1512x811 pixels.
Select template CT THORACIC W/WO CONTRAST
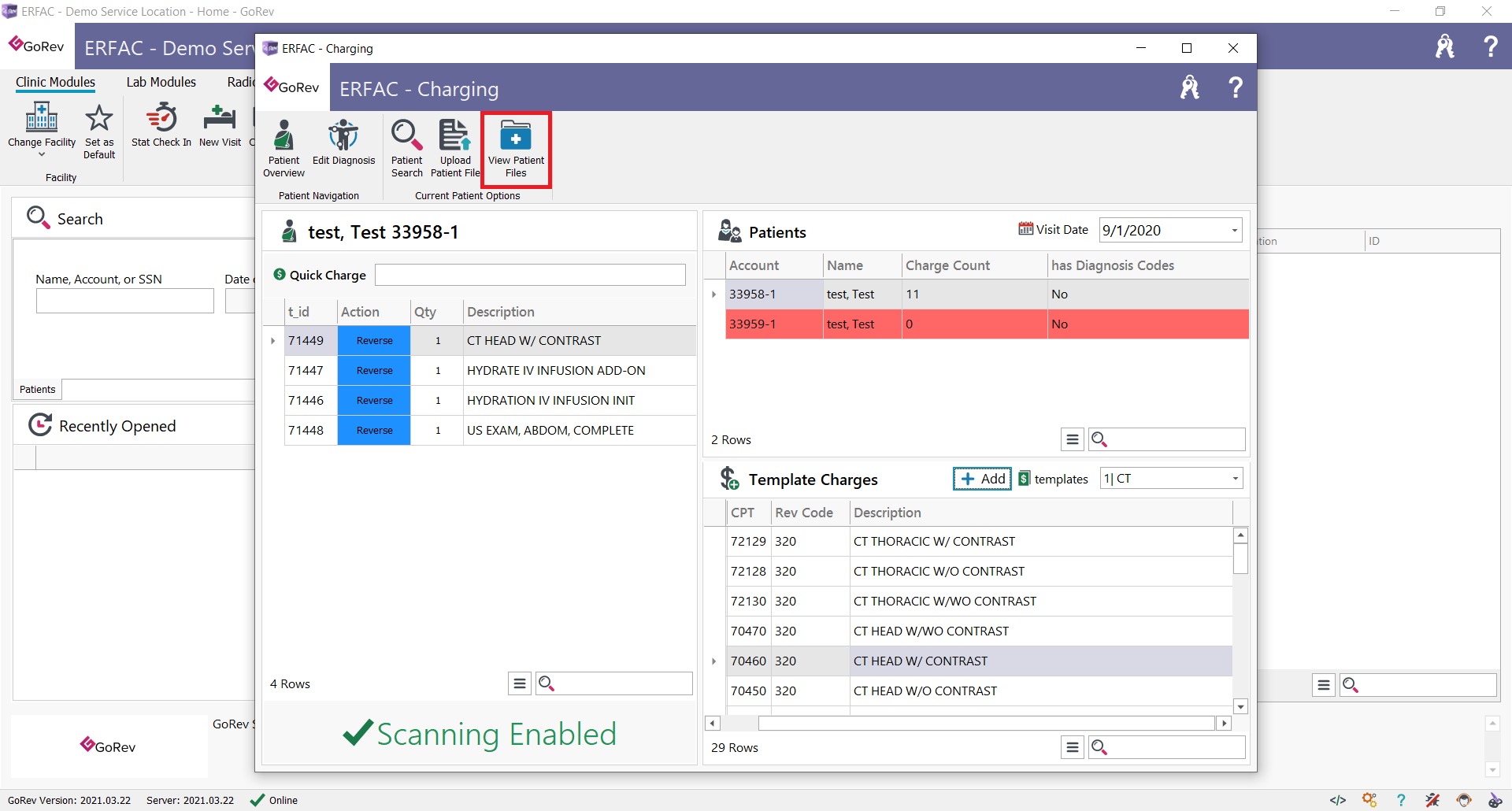pos(979,602)
